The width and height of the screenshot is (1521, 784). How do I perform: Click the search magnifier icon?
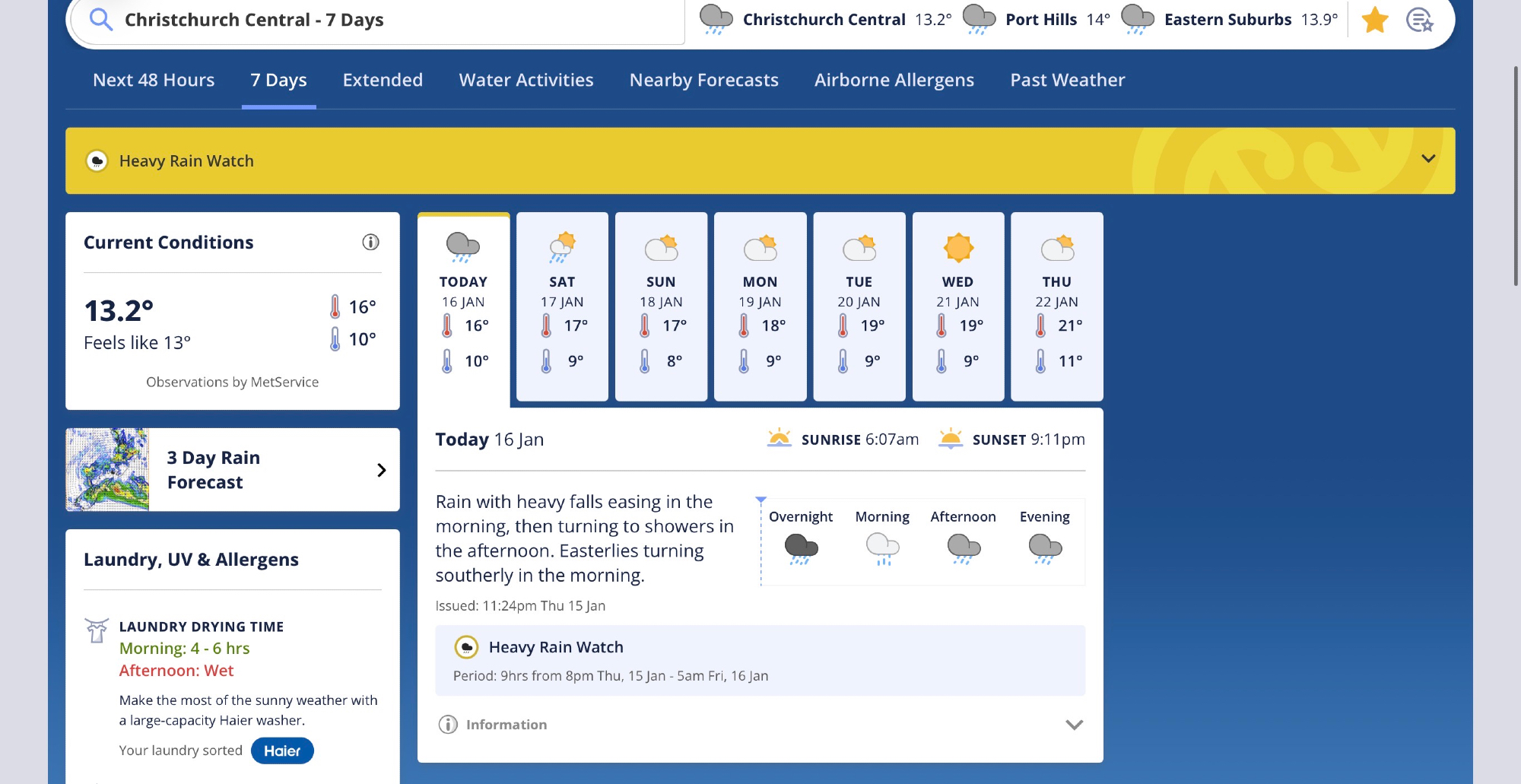(101, 20)
